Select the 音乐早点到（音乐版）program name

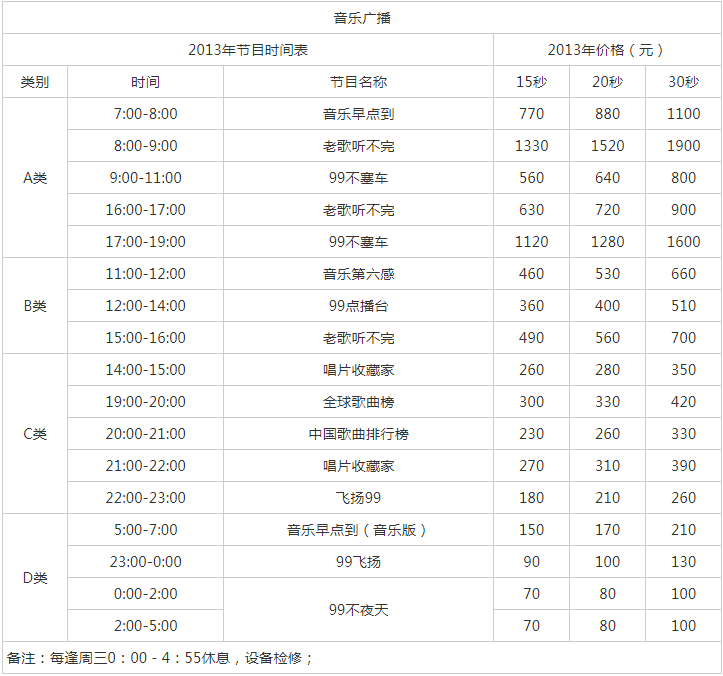click(358, 530)
